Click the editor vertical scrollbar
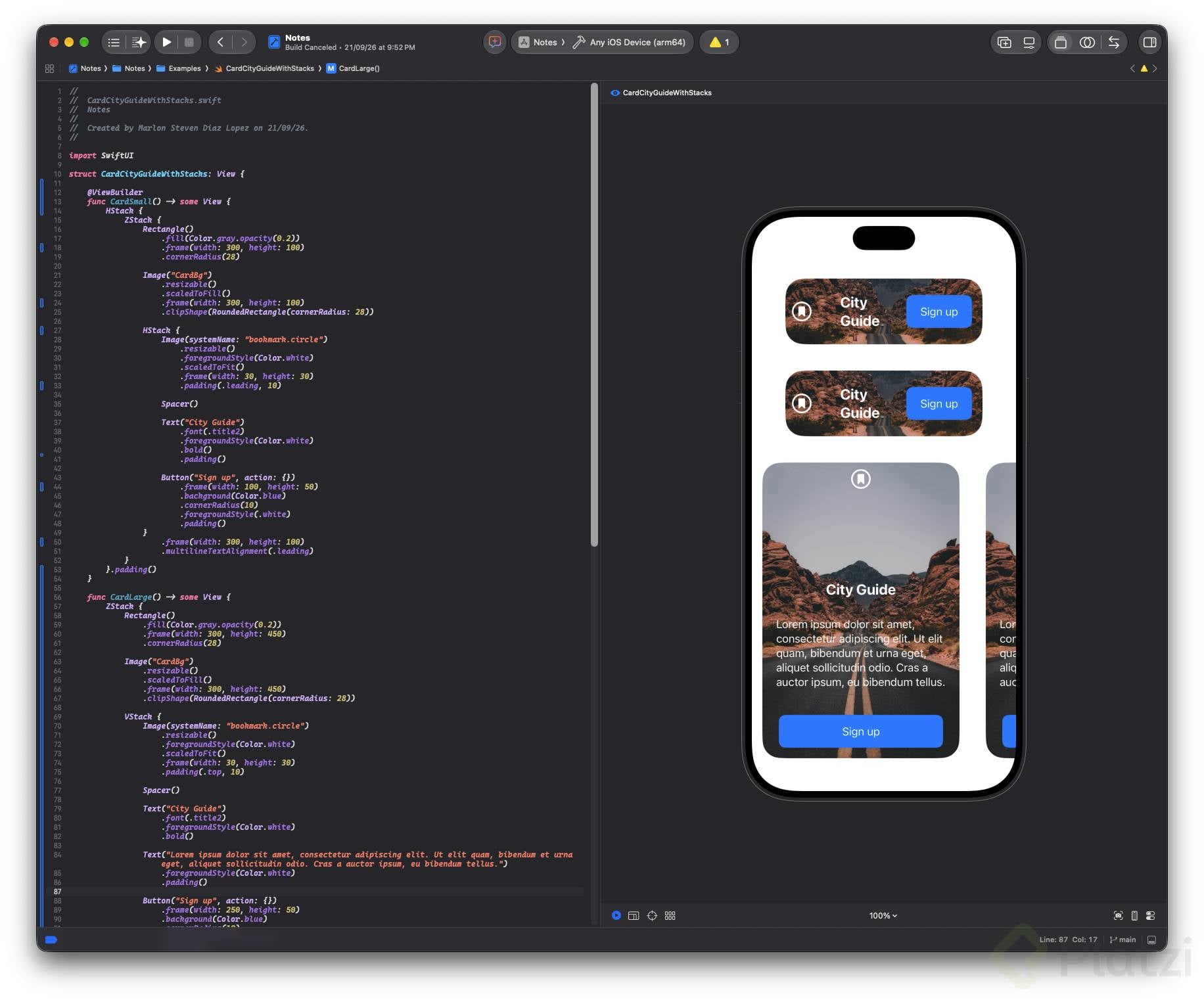The height and width of the screenshot is (1000, 1204). (x=594, y=315)
